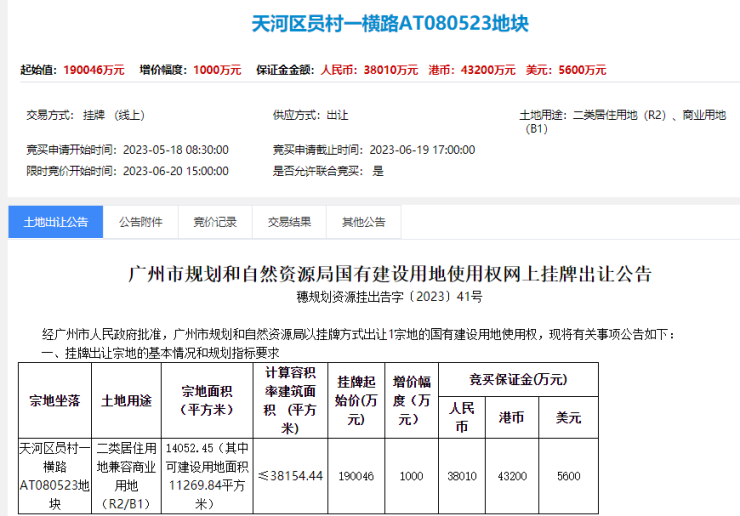The height and width of the screenshot is (516, 740).
Task: Open the 其他公告 tab
Action: [x=363, y=222]
